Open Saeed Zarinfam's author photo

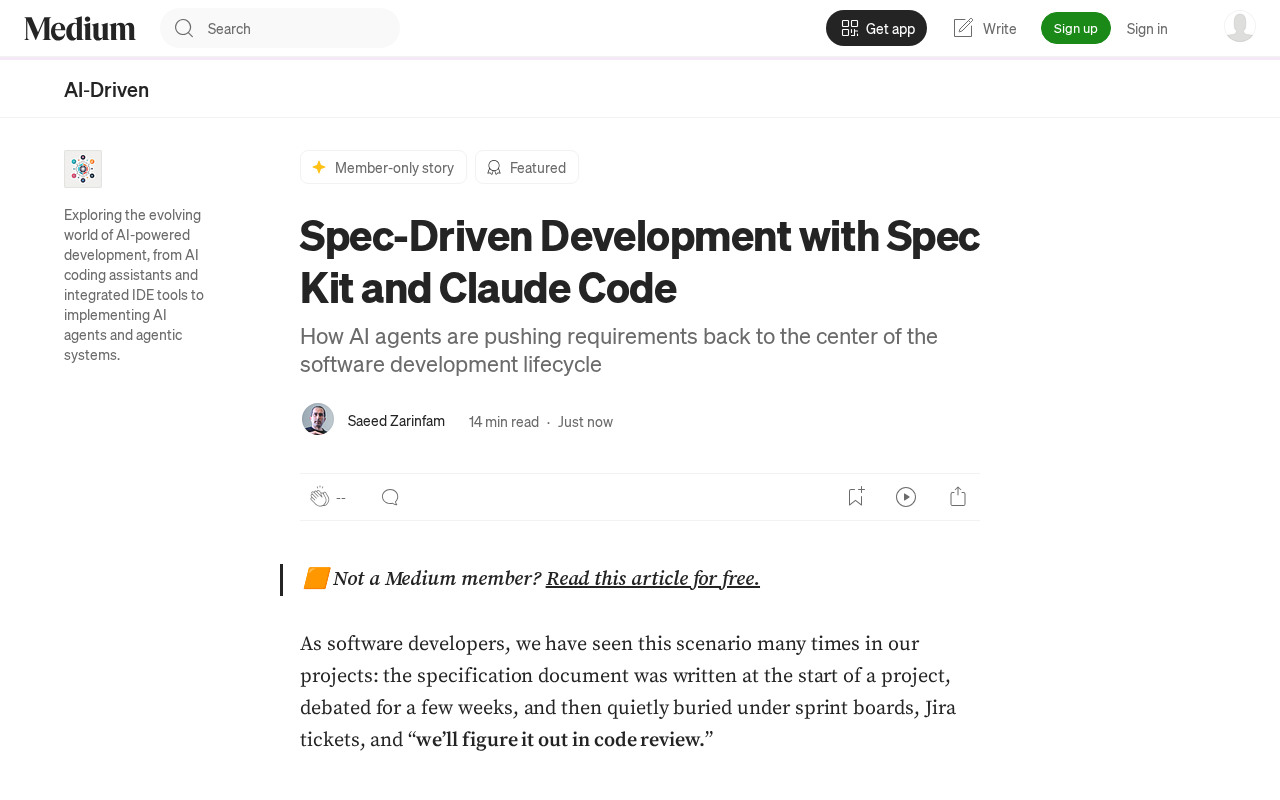318,419
